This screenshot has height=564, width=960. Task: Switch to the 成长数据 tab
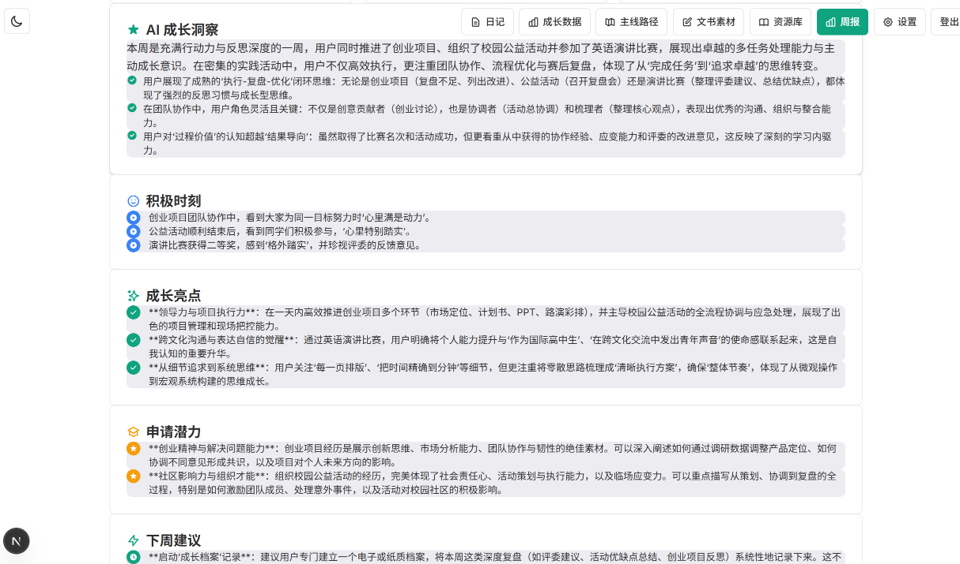tap(555, 22)
